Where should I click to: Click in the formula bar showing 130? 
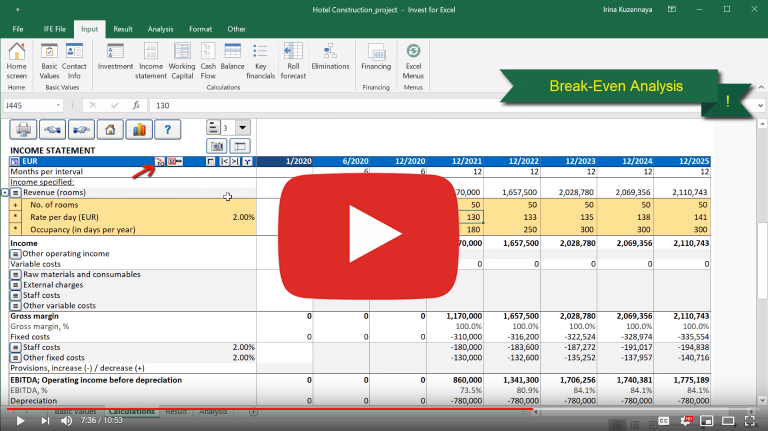[x=400, y=105]
